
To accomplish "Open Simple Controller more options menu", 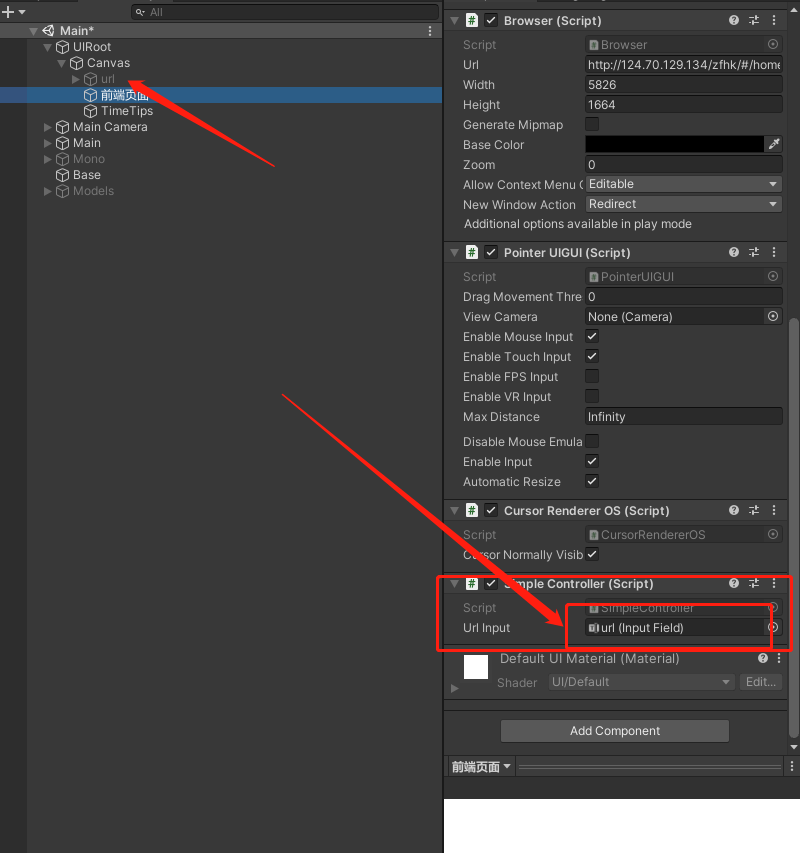I will (773, 583).
